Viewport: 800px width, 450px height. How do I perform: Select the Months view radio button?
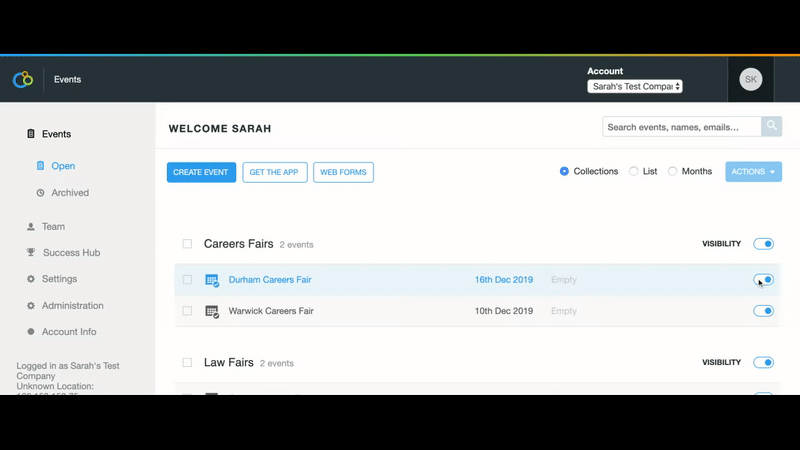(672, 171)
